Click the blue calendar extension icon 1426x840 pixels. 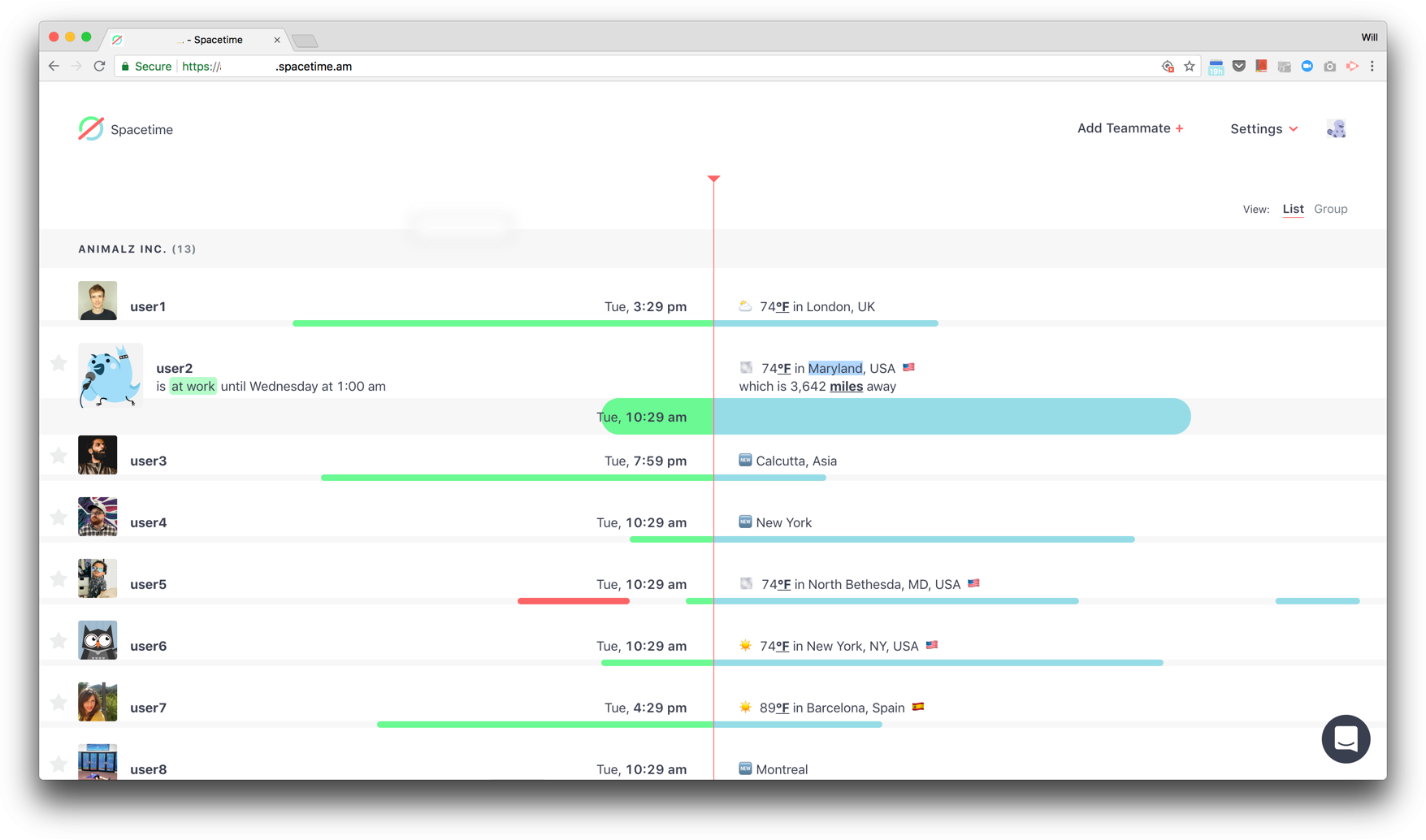coord(1216,67)
